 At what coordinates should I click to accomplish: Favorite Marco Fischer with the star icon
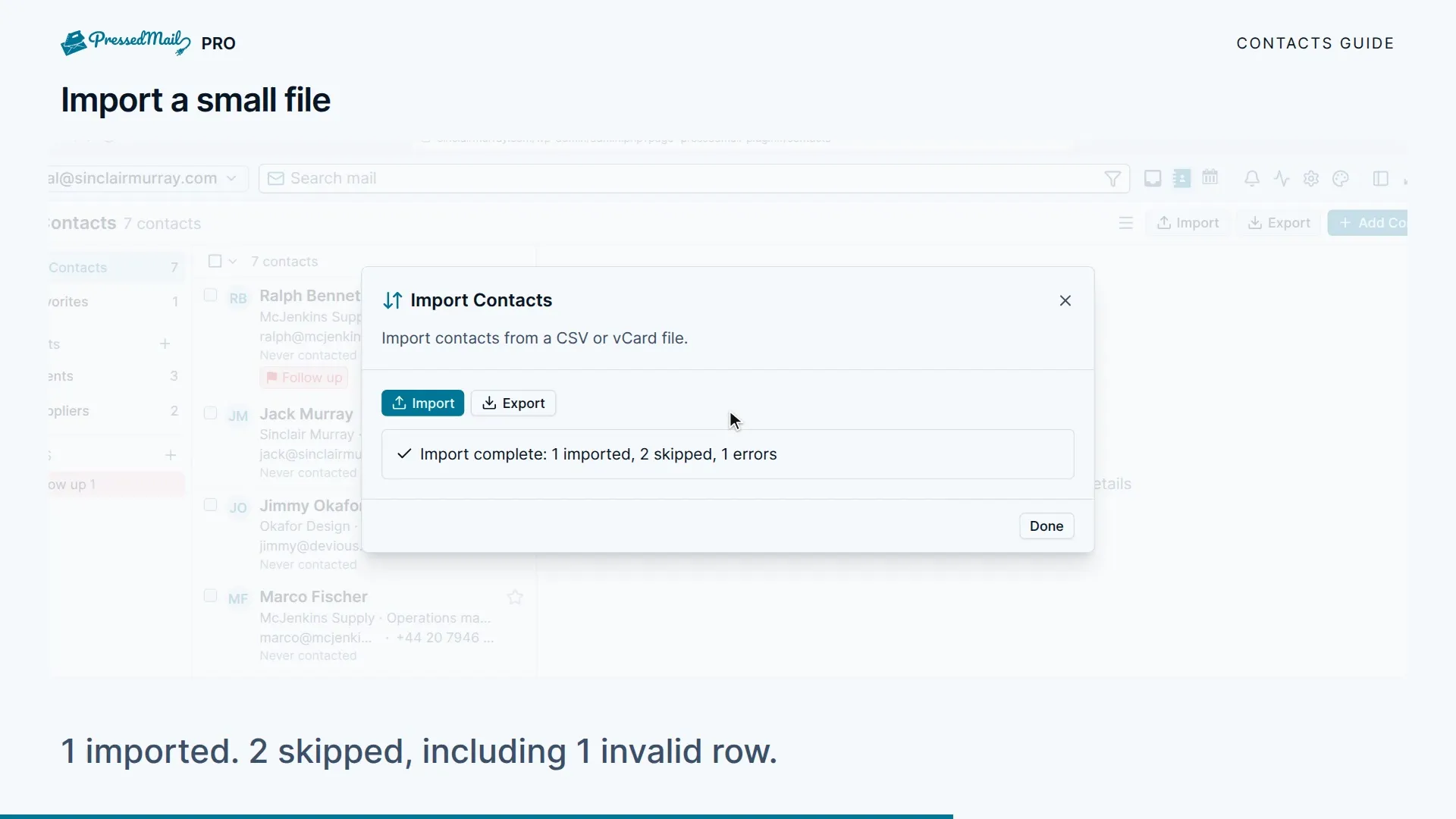pyautogui.click(x=516, y=598)
